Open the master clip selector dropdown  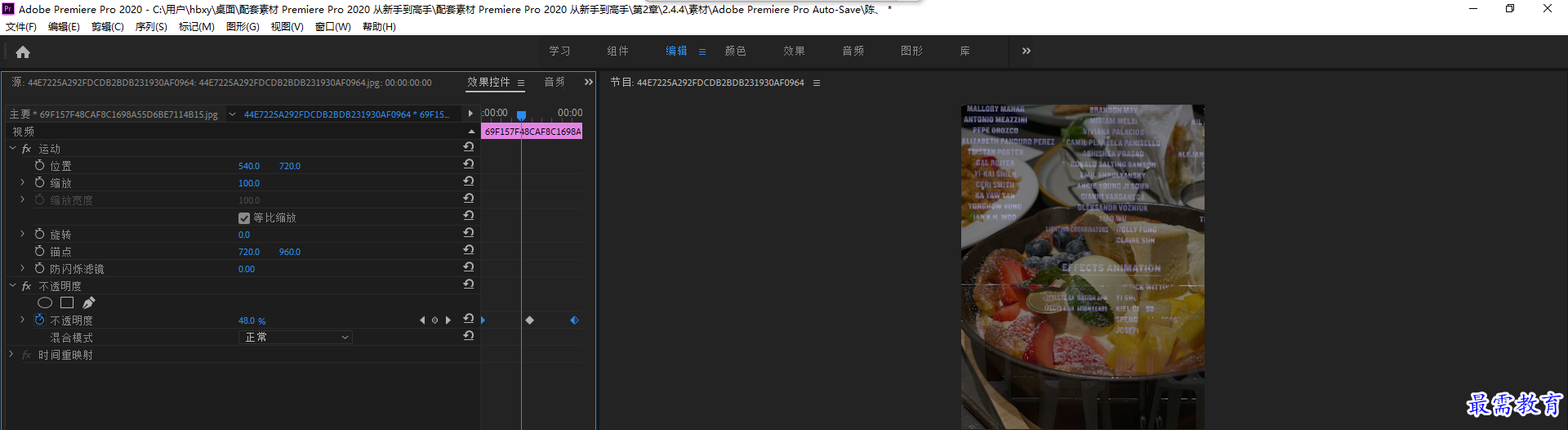click(x=233, y=114)
